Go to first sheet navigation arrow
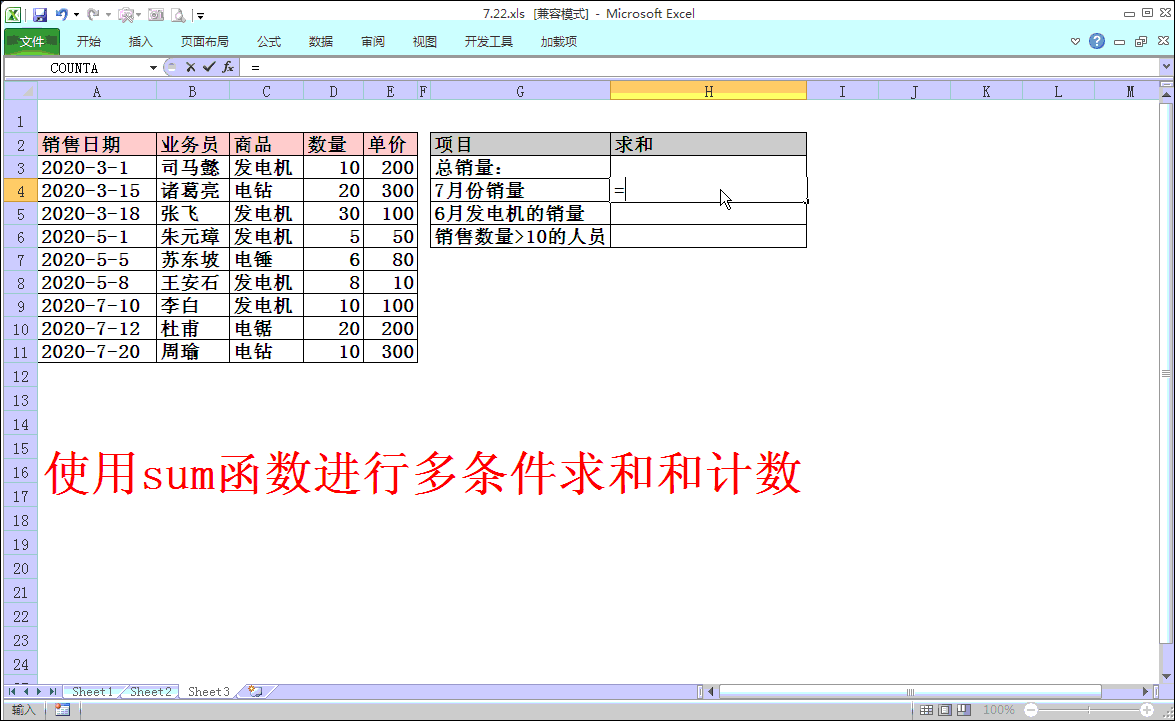1175x721 pixels. (12, 692)
